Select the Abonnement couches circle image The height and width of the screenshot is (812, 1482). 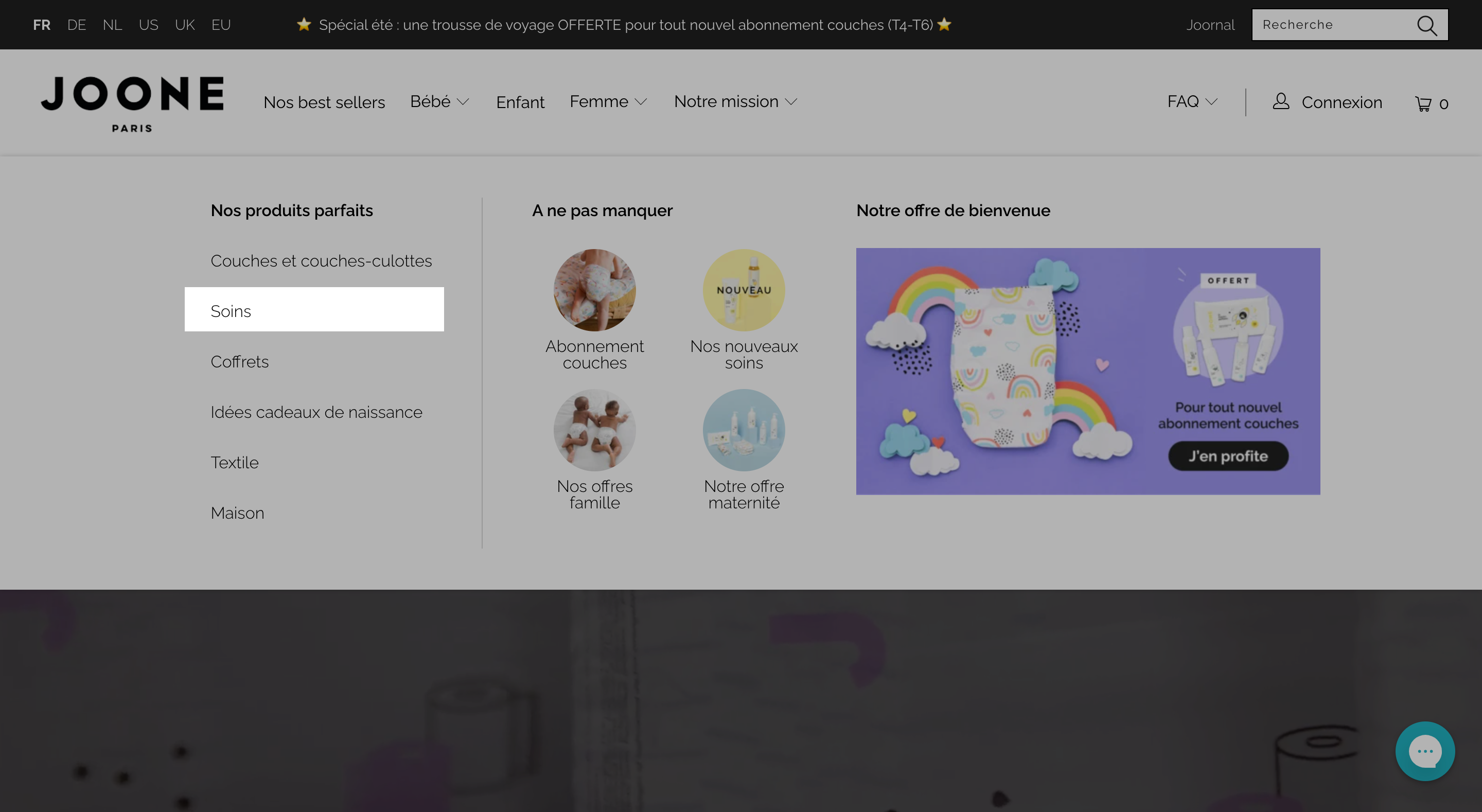pos(594,290)
